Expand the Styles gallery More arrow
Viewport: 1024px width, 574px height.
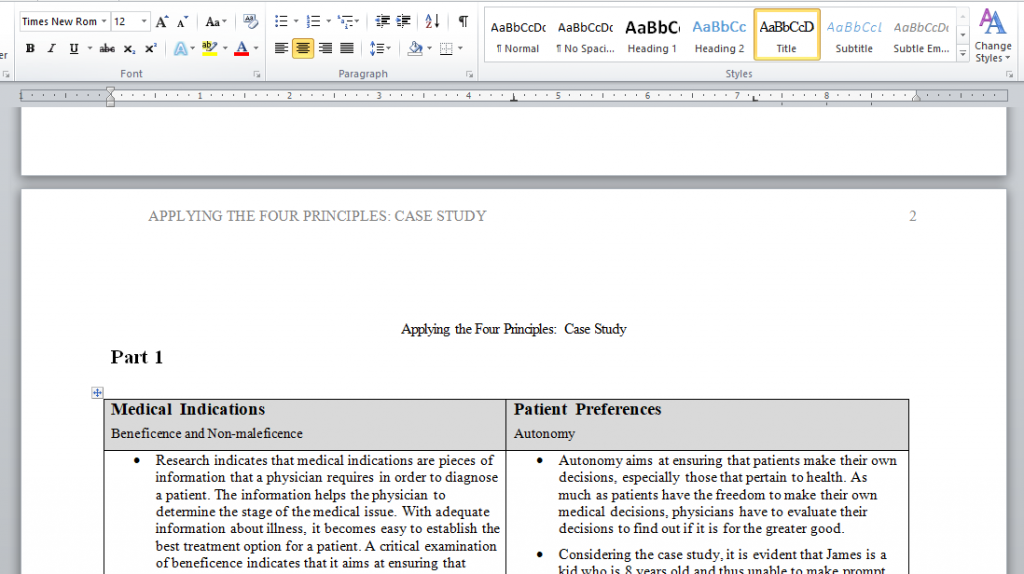pyautogui.click(x=963, y=53)
